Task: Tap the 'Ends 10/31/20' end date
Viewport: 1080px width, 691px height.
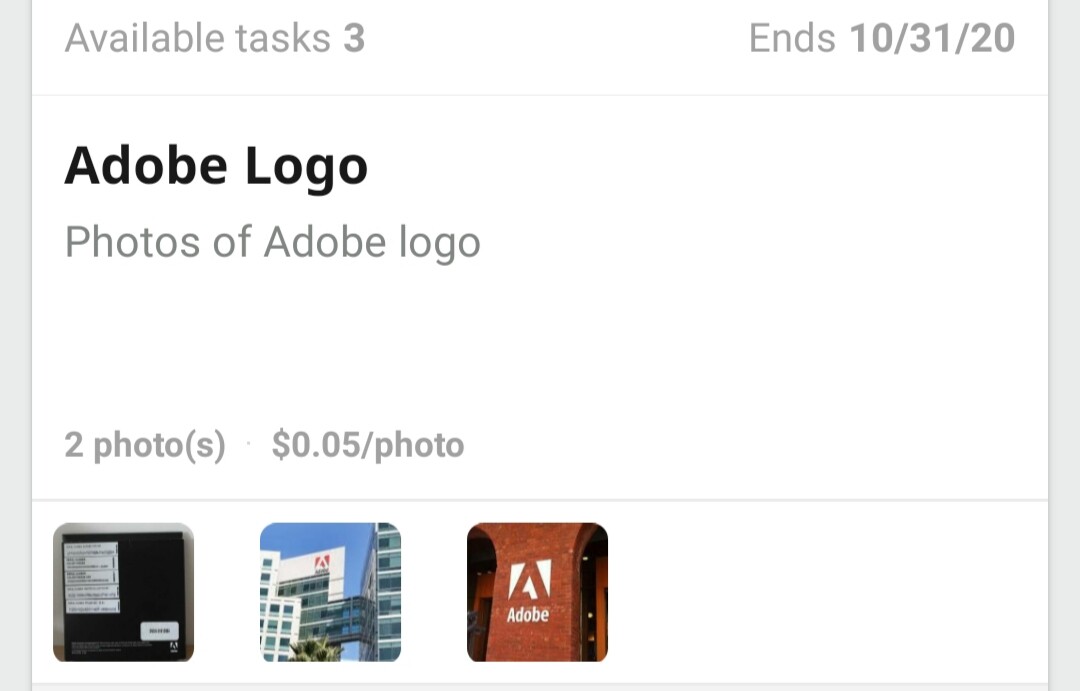Action: click(x=882, y=38)
